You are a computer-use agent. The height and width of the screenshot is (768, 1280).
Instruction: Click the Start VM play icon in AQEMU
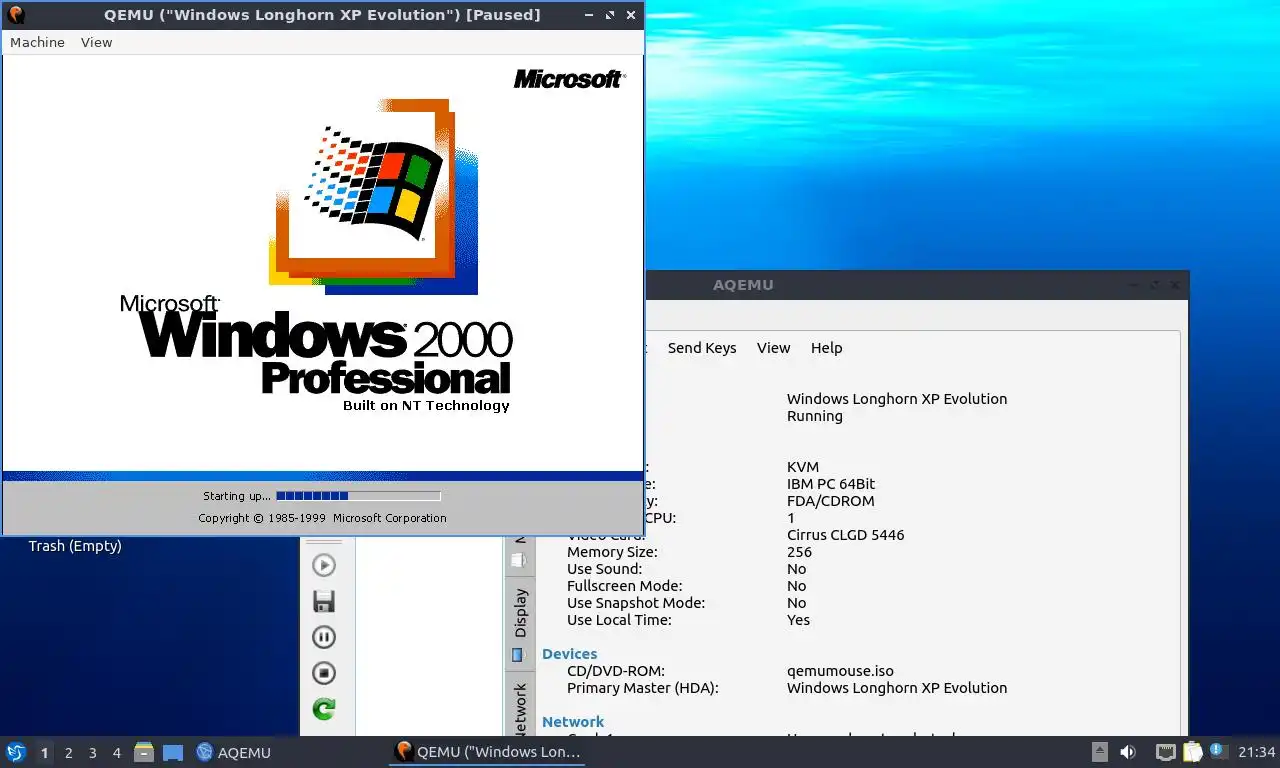323,565
